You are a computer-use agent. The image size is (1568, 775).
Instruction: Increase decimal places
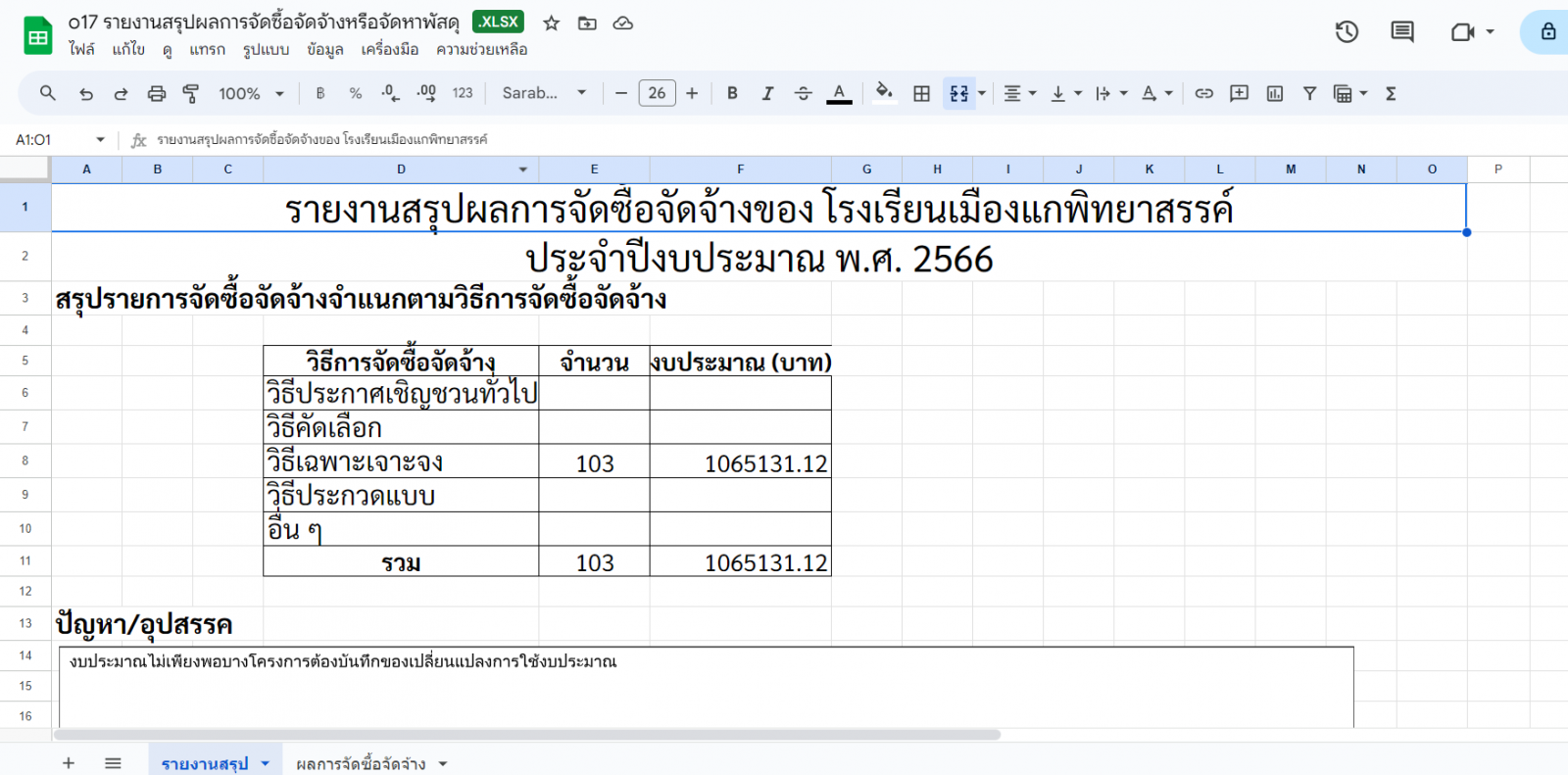(426, 93)
